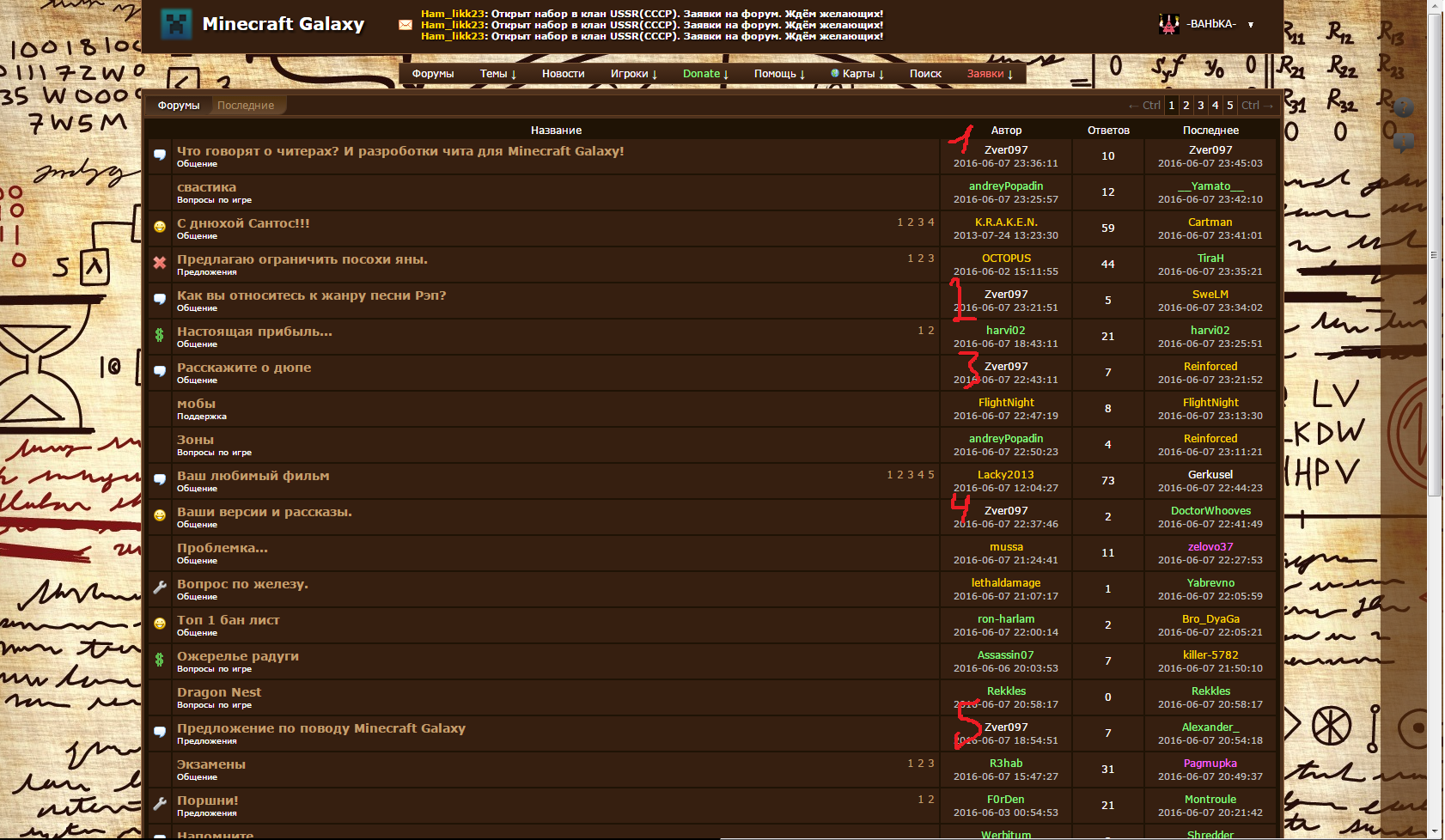
Task: Open the Новости menu item
Action: click(x=564, y=74)
